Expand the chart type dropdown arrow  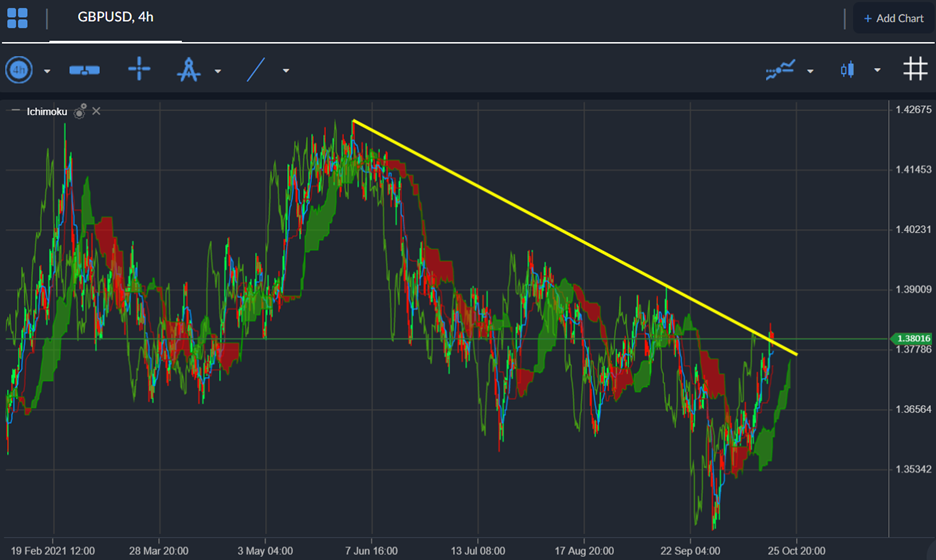[x=877, y=70]
